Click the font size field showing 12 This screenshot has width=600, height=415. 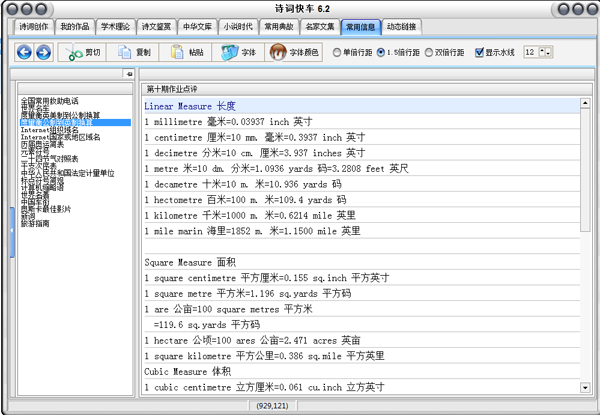[x=531, y=52]
